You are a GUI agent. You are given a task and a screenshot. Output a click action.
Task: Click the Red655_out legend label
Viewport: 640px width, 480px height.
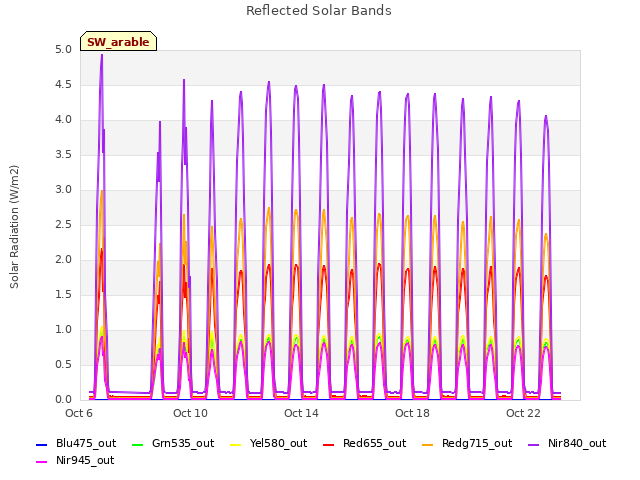(374, 443)
